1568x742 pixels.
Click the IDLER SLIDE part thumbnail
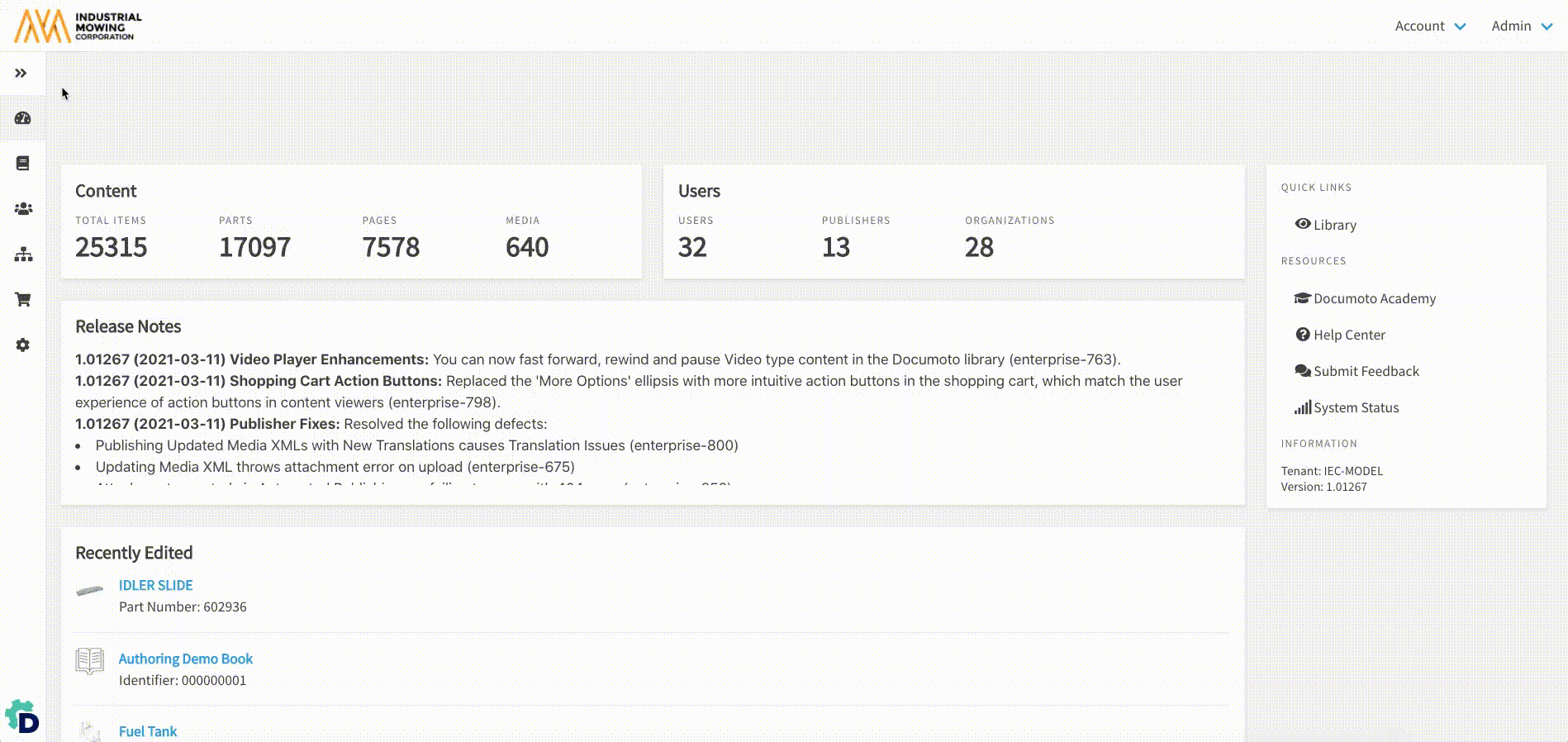(x=89, y=590)
